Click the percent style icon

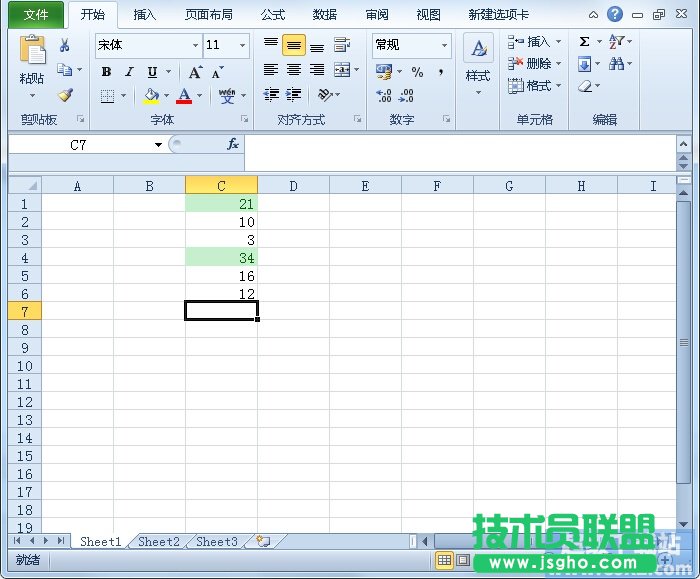coord(417,72)
